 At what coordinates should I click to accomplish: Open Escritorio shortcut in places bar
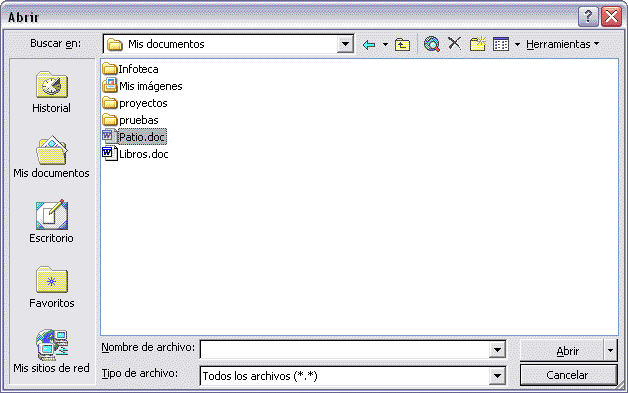(51, 222)
